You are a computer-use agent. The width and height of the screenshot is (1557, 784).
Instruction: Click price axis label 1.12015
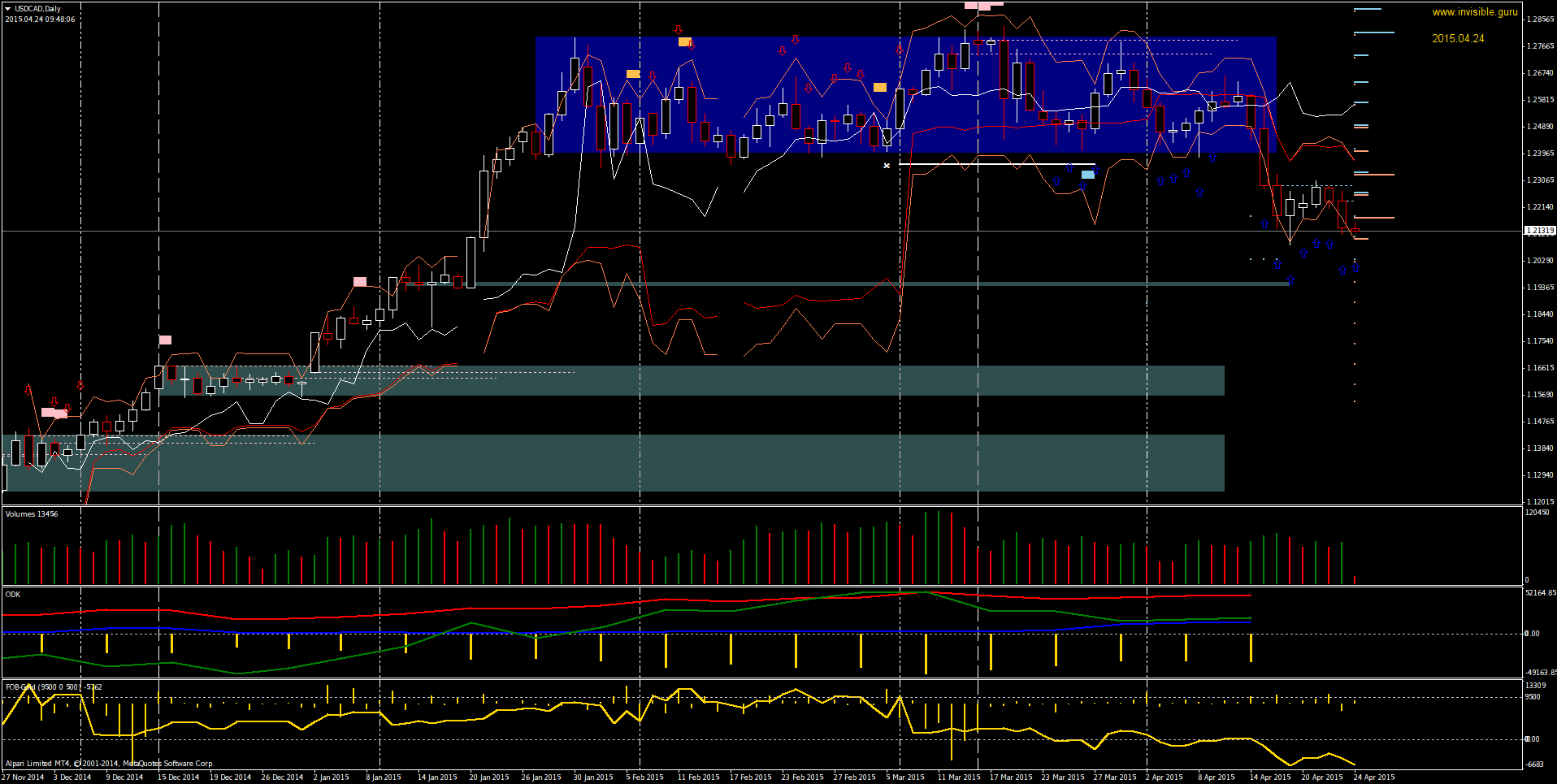1541,502
